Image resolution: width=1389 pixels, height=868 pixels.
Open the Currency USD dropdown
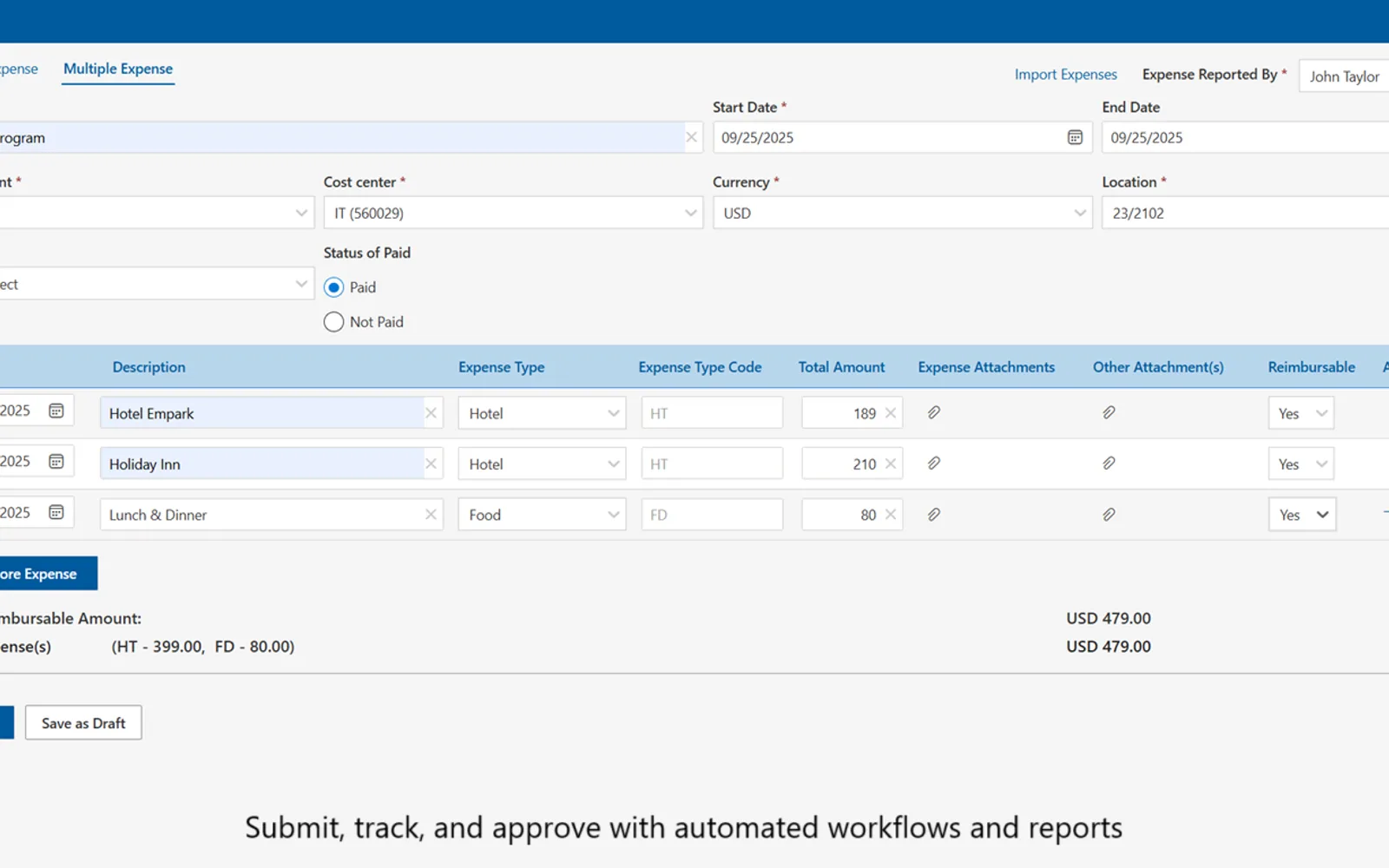(x=902, y=213)
